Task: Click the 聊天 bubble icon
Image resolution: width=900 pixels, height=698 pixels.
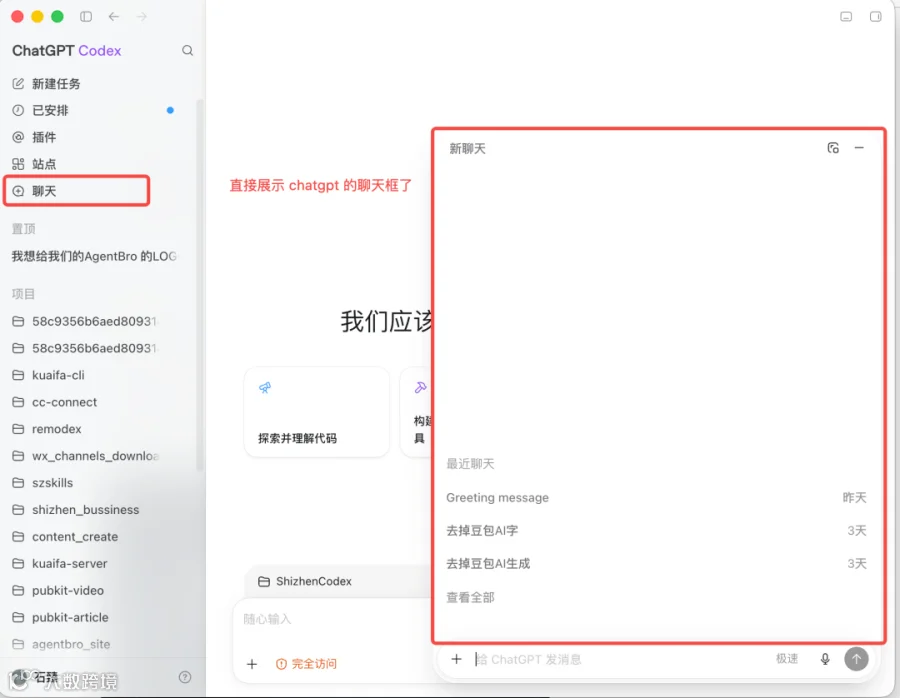Action: click(18, 191)
